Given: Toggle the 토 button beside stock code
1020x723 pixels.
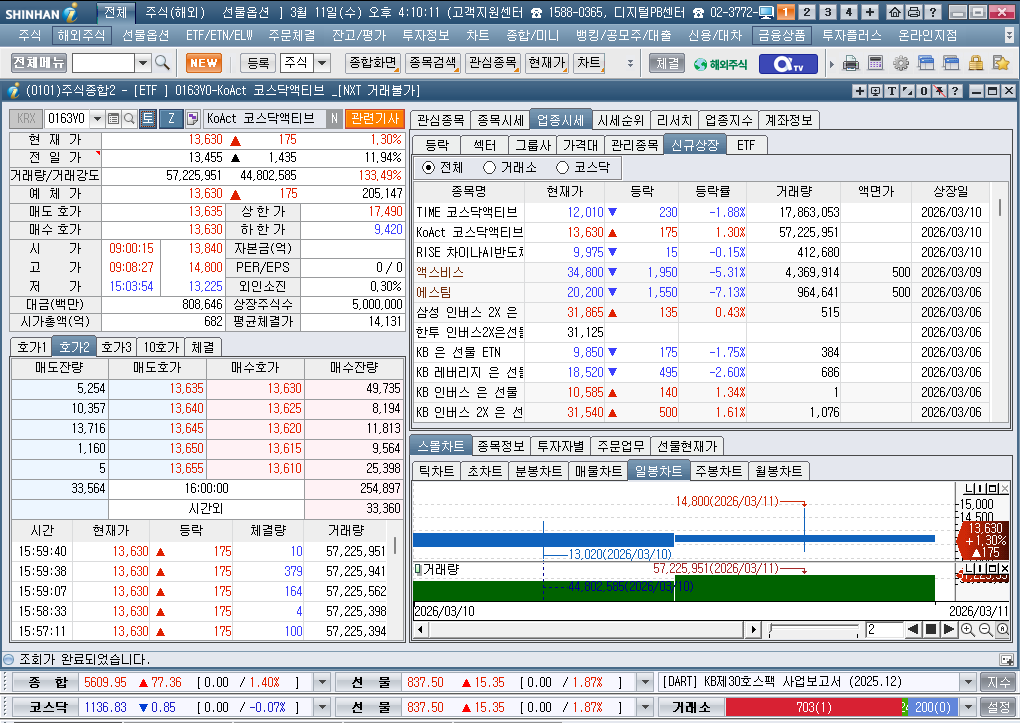Looking at the screenshot, I should click(x=148, y=118).
